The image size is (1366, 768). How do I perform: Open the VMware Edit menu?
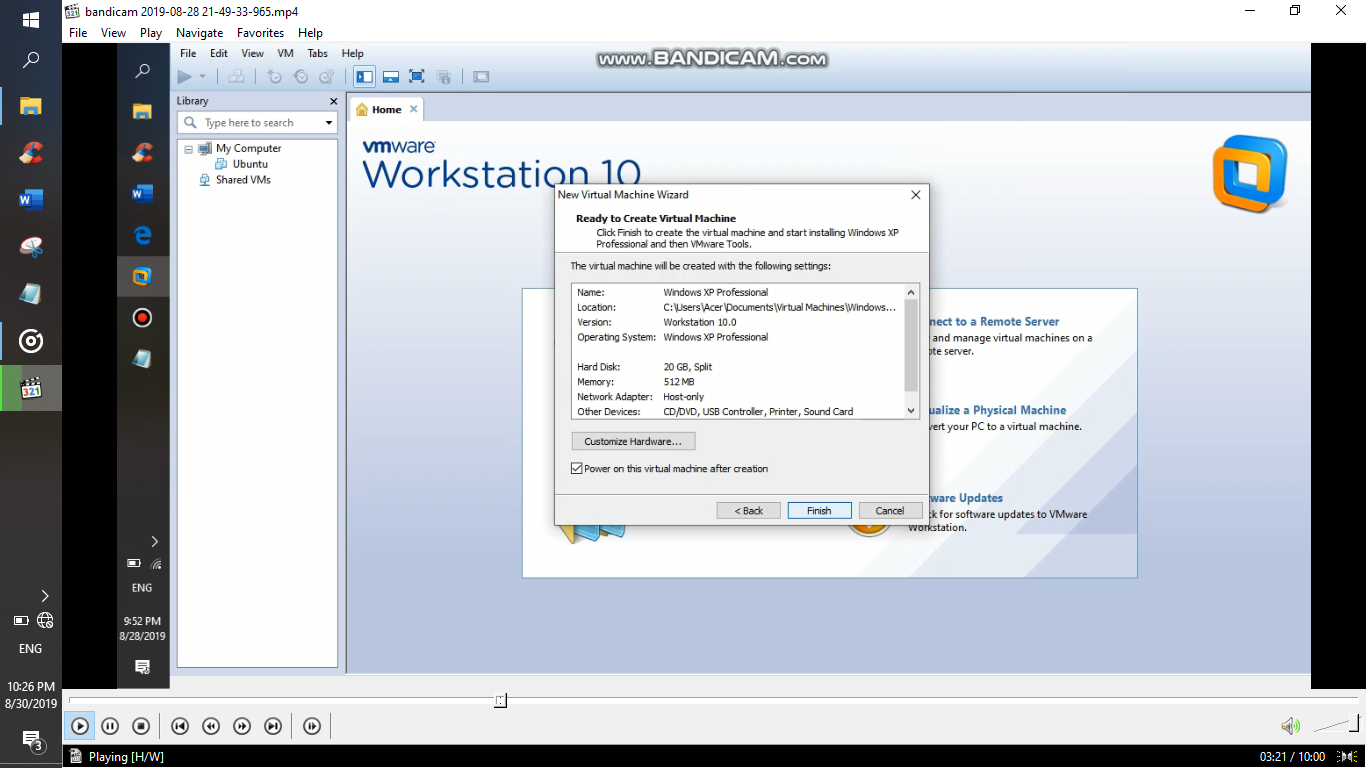coord(218,54)
